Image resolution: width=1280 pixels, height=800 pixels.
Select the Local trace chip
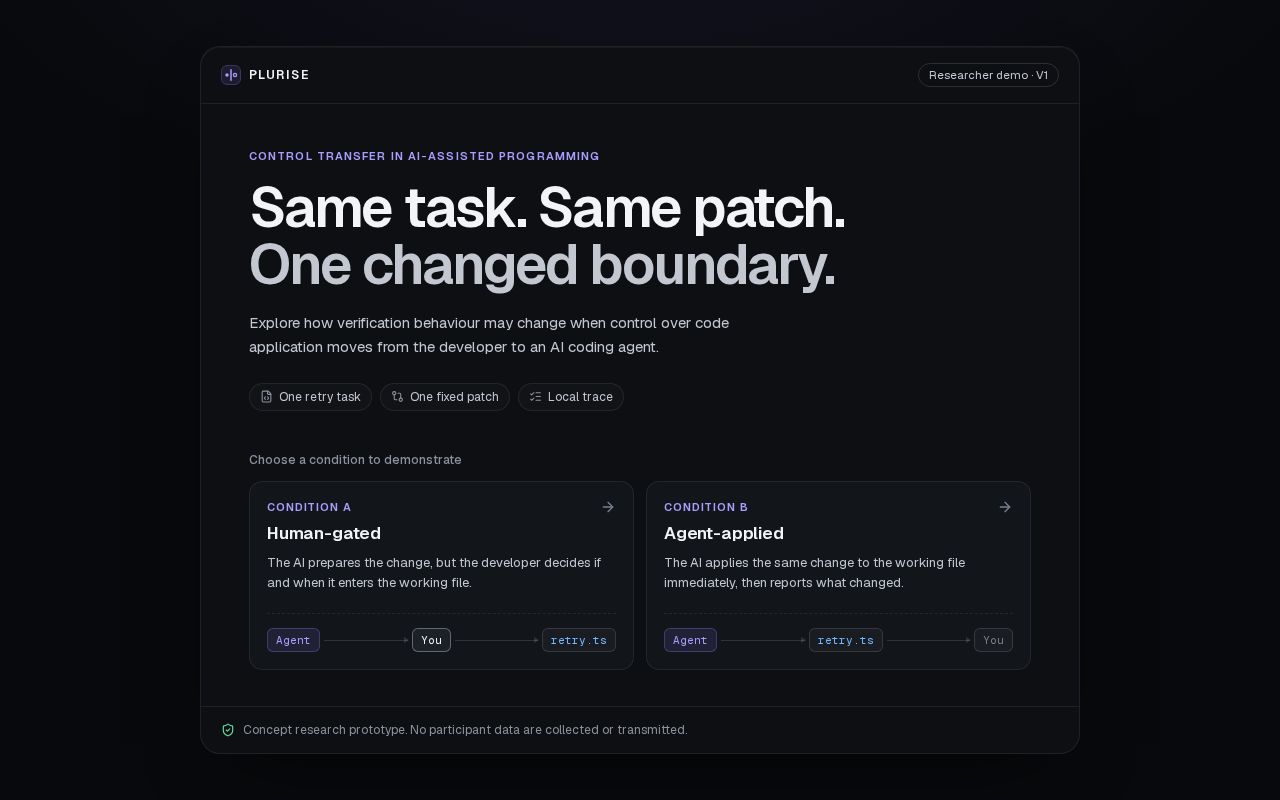[x=571, y=397]
